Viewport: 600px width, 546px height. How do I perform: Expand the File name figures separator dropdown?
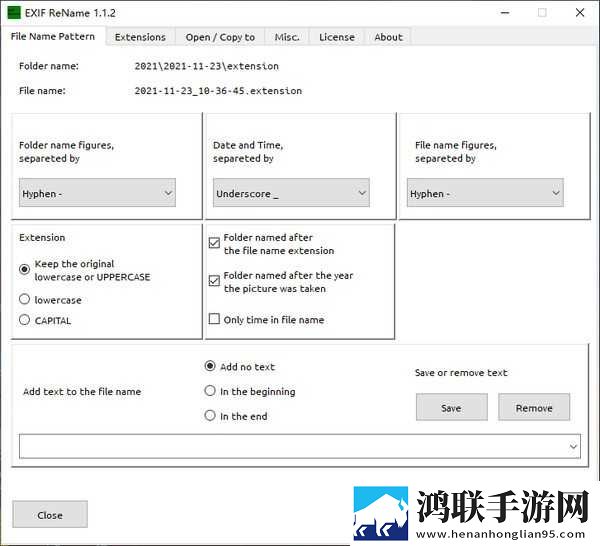pos(485,193)
